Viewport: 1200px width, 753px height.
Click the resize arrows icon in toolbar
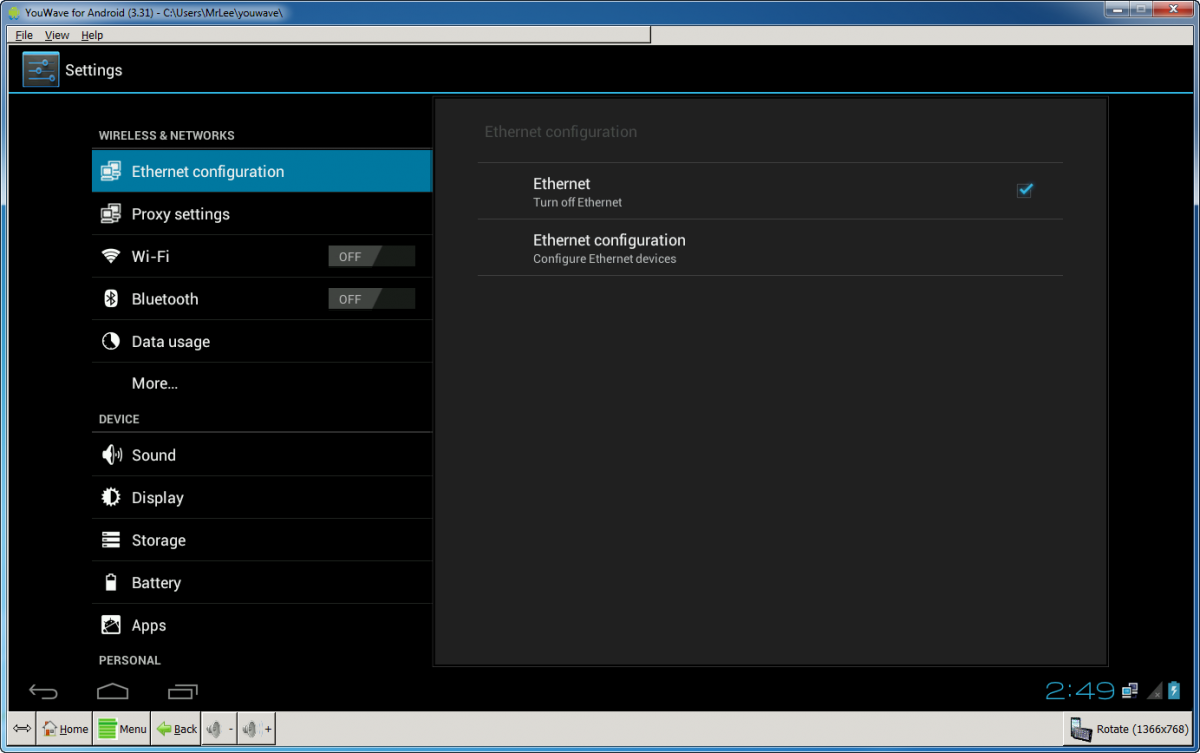(22, 729)
